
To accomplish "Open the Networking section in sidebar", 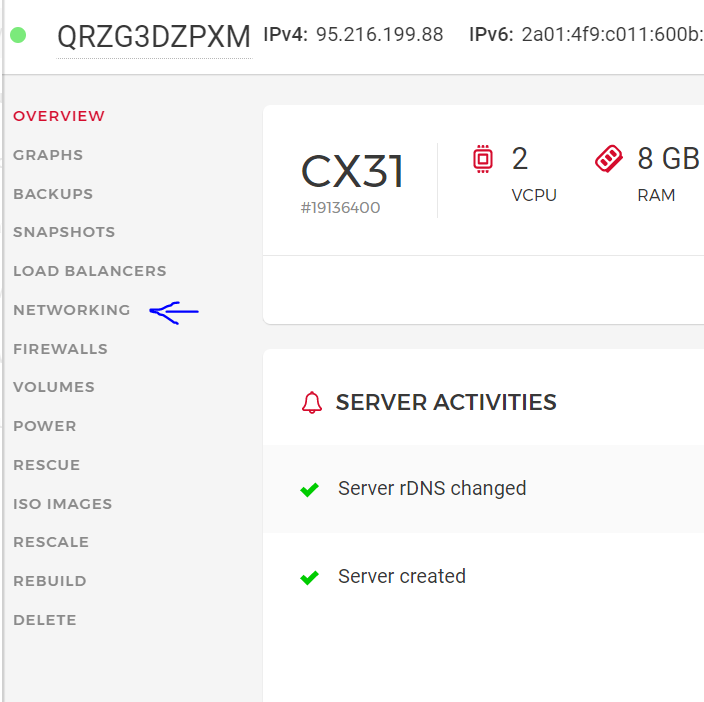I will click(72, 310).
